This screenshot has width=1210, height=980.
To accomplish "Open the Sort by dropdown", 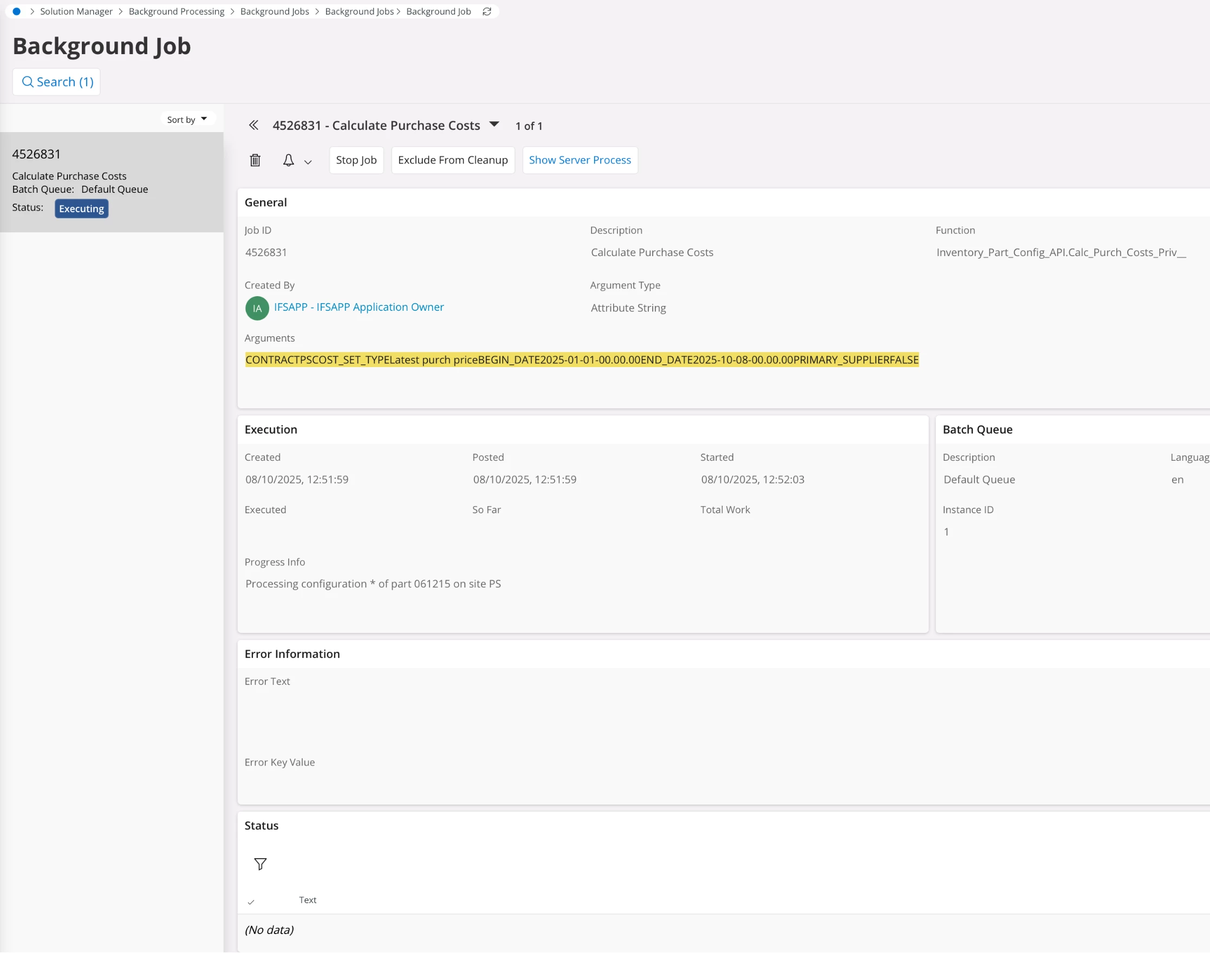I will 187,120.
